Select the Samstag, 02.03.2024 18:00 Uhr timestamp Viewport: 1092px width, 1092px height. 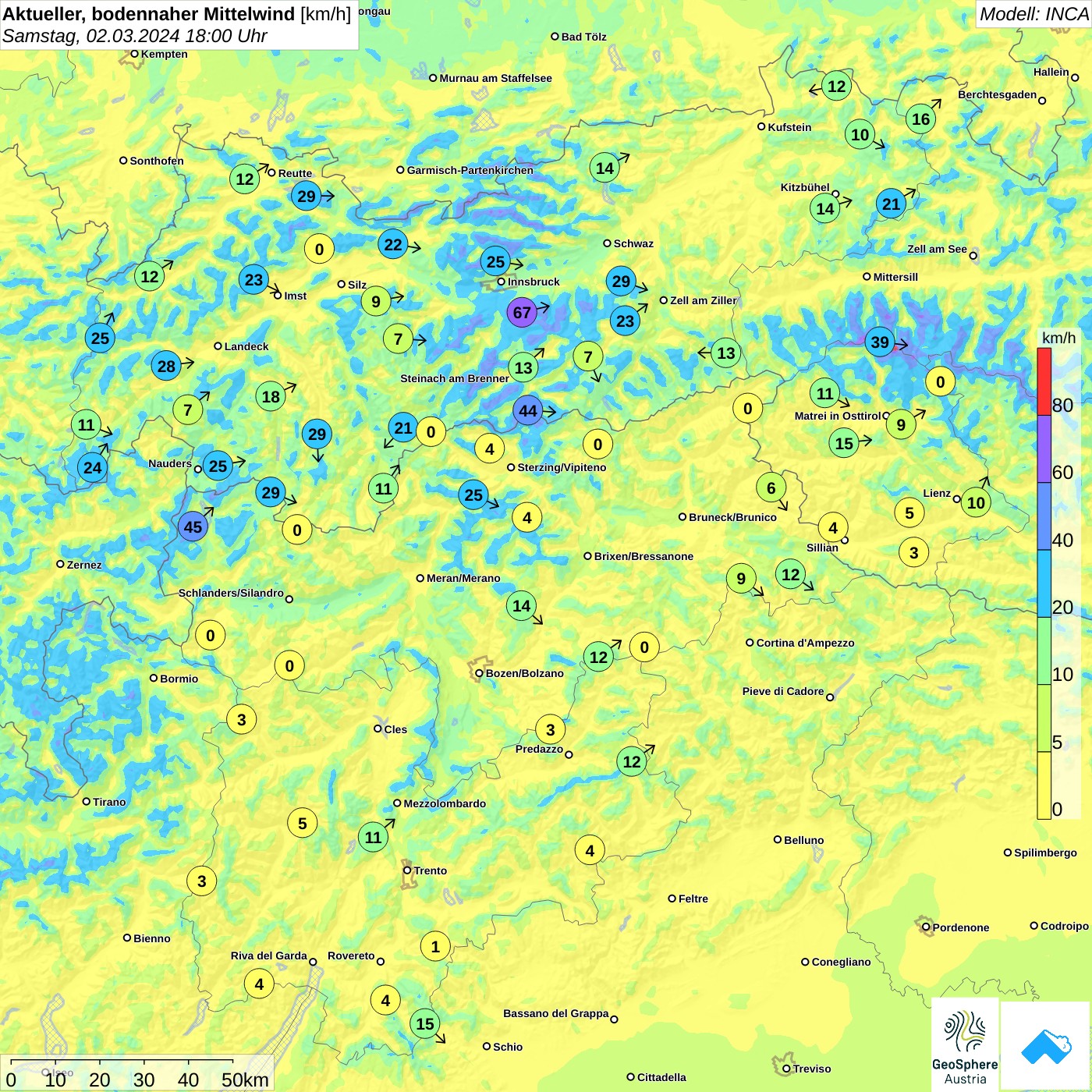point(134,36)
